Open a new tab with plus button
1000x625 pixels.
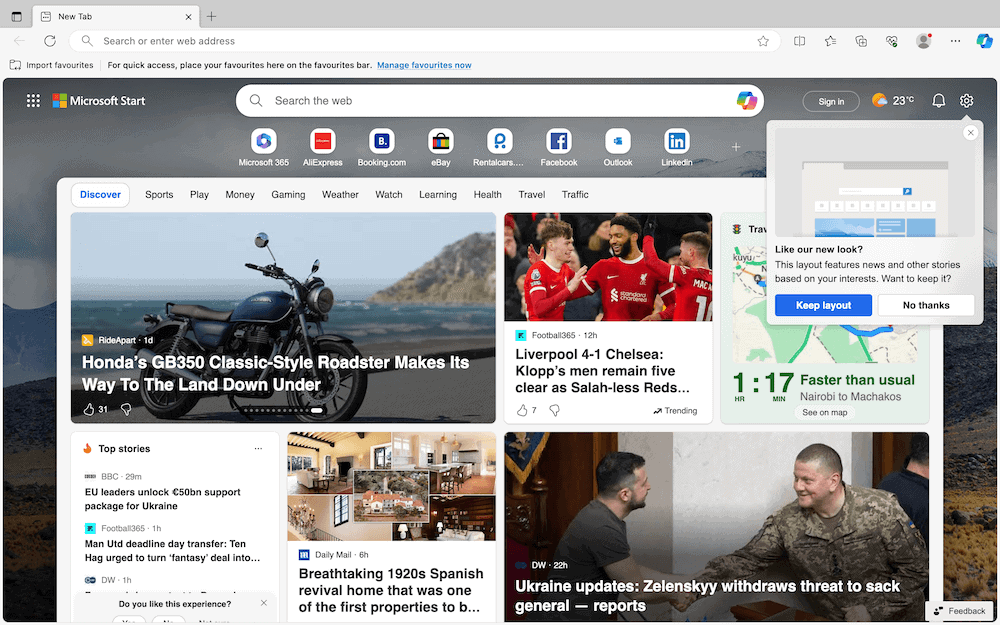212,17
